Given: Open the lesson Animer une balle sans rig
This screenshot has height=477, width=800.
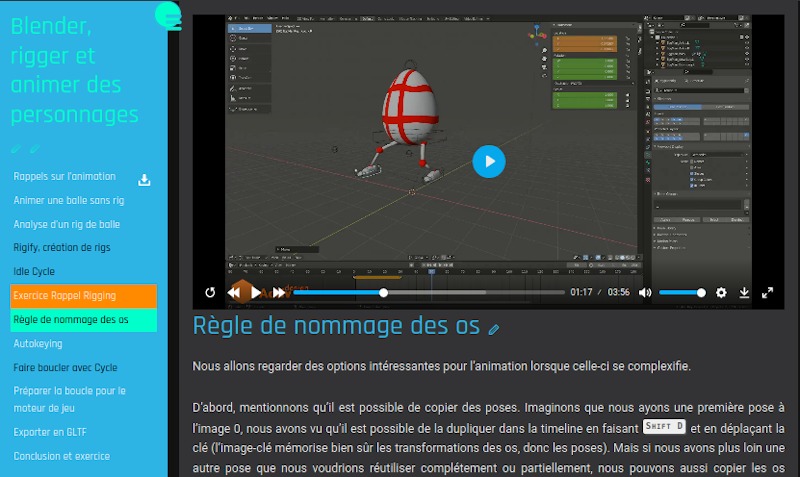Looking at the screenshot, I should click(69, 200).
